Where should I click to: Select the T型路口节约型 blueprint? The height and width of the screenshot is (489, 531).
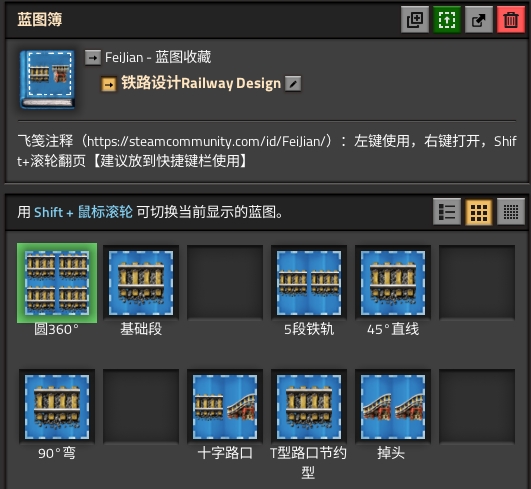309,407
